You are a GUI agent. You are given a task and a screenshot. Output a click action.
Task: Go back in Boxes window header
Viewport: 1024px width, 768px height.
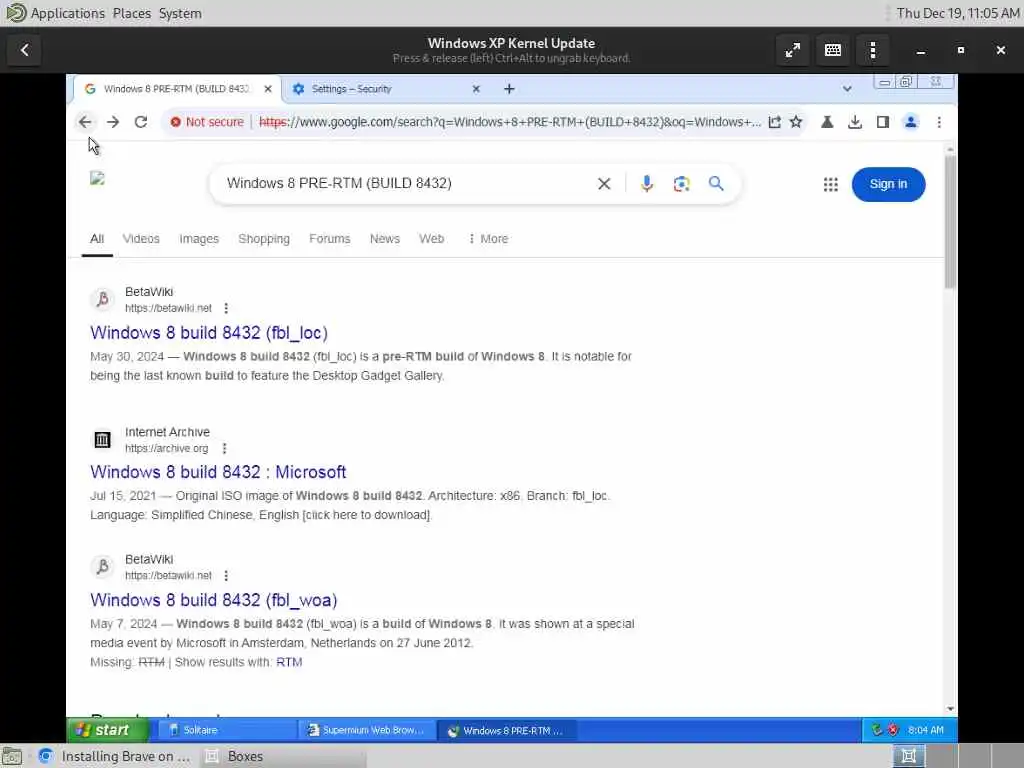click(24, 50)
